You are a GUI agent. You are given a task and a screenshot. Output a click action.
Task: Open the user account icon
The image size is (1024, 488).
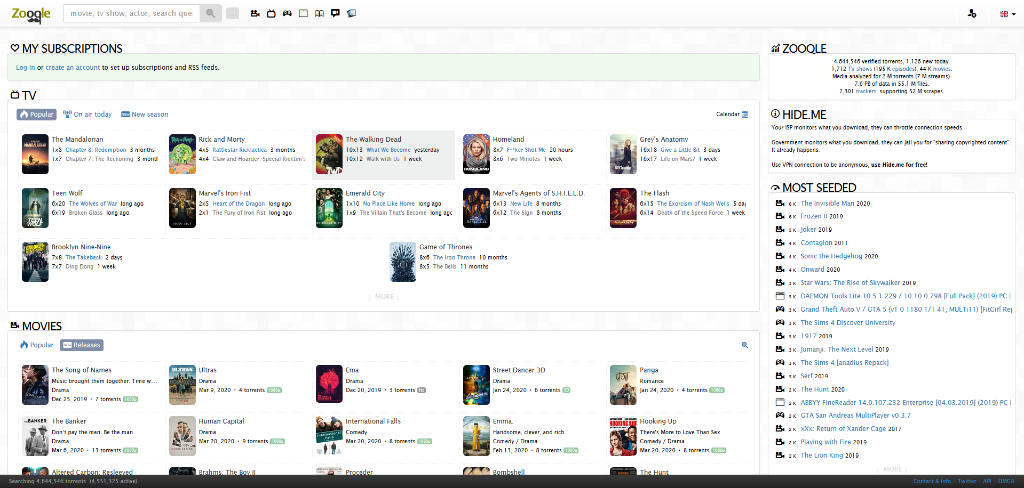[972, 14]
